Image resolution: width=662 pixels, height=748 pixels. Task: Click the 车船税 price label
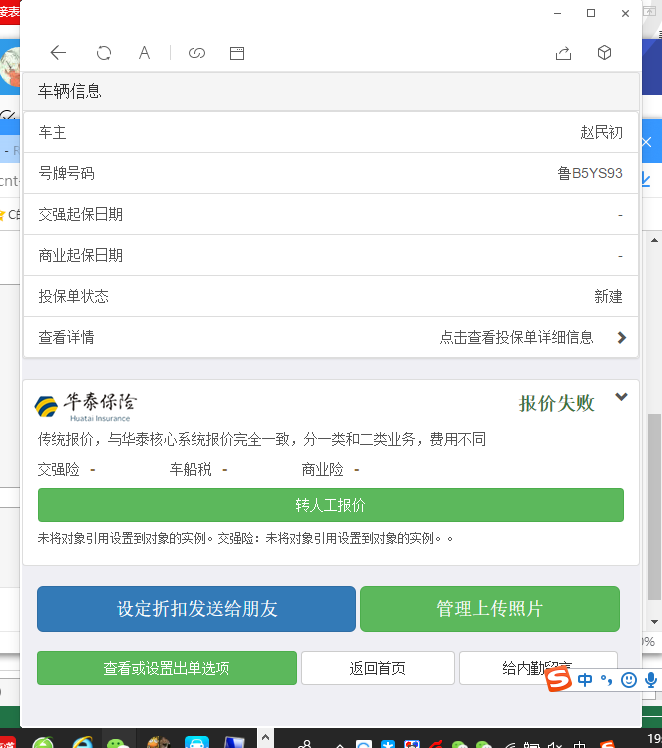191,469
